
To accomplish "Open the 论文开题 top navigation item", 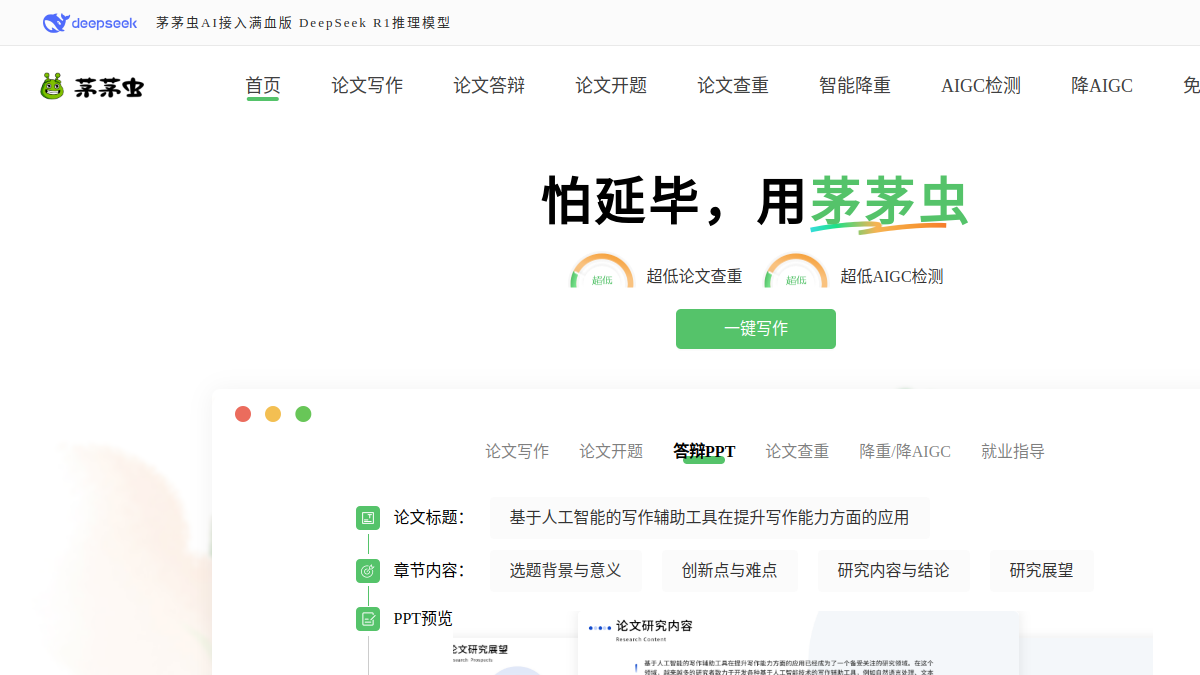I will coord(611,86).
